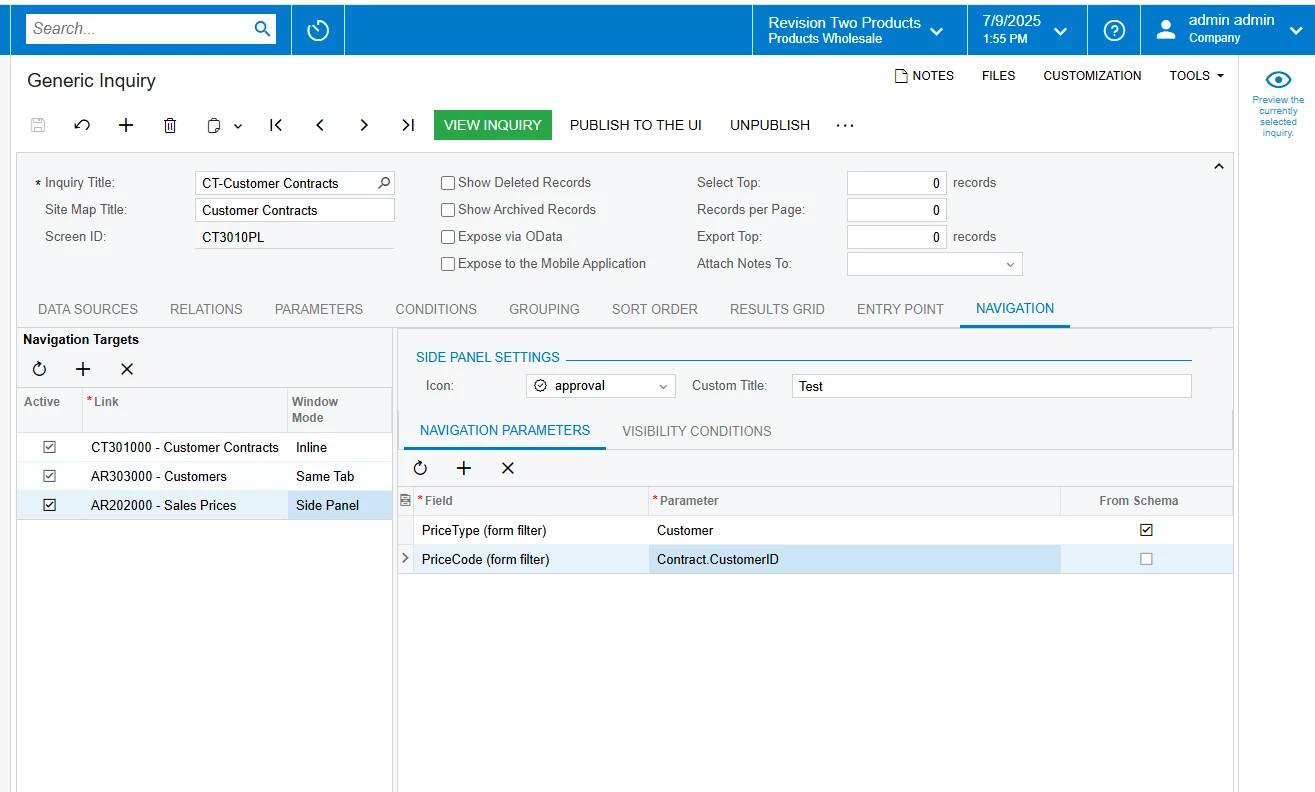The width and height of the screenshot is (1315, 792).
Task: Open the more actions ellipsis menu
Action: click(x=845, y=125)
